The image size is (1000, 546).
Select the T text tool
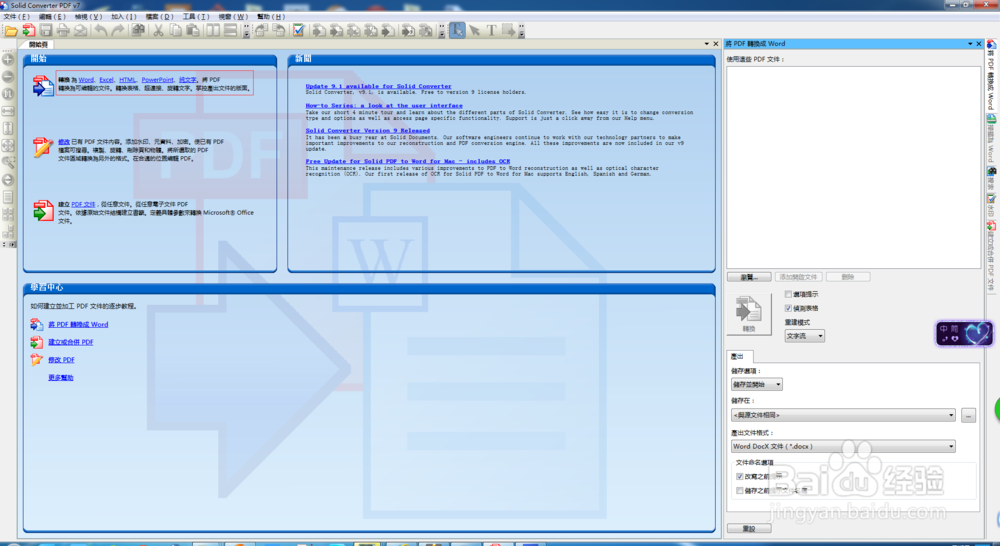click(x=491, y=31)
